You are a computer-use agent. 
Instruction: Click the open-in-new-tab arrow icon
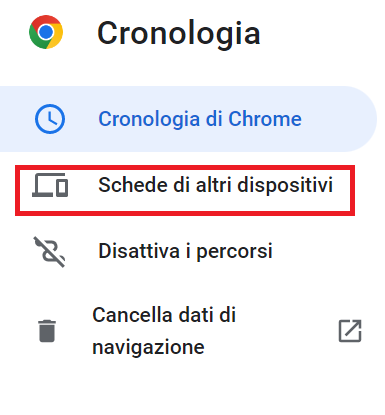(350, 331)
